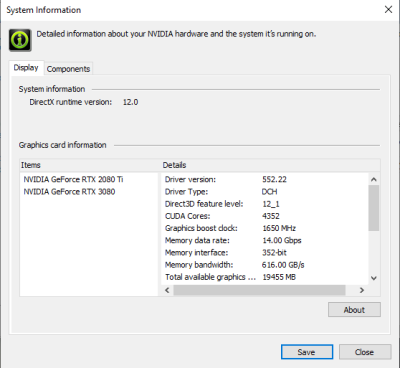Viewport: 400px width, 368px height.
Task: Close the System Information window
Action: (388, 10)
